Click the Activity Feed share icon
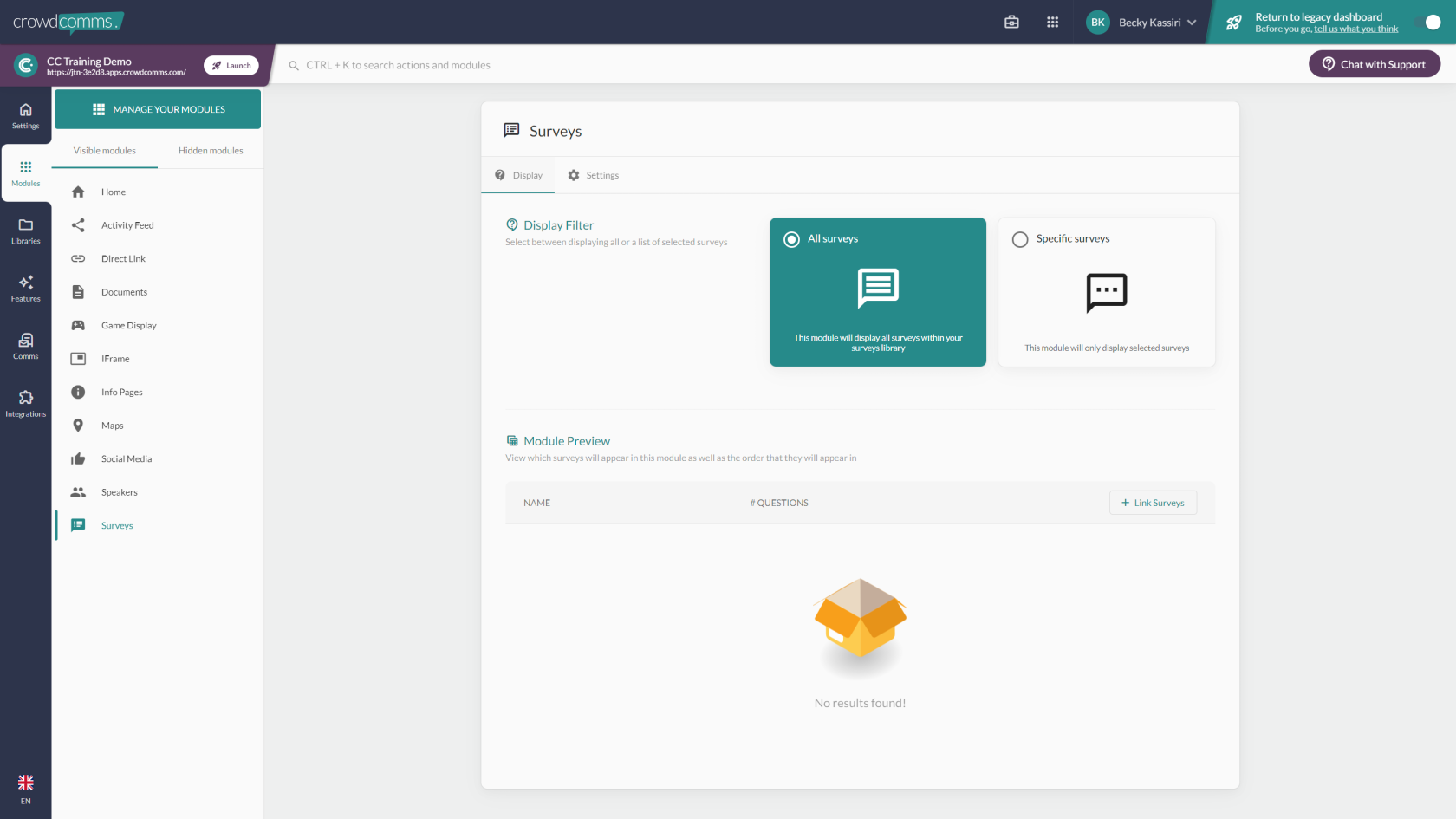 78,225
